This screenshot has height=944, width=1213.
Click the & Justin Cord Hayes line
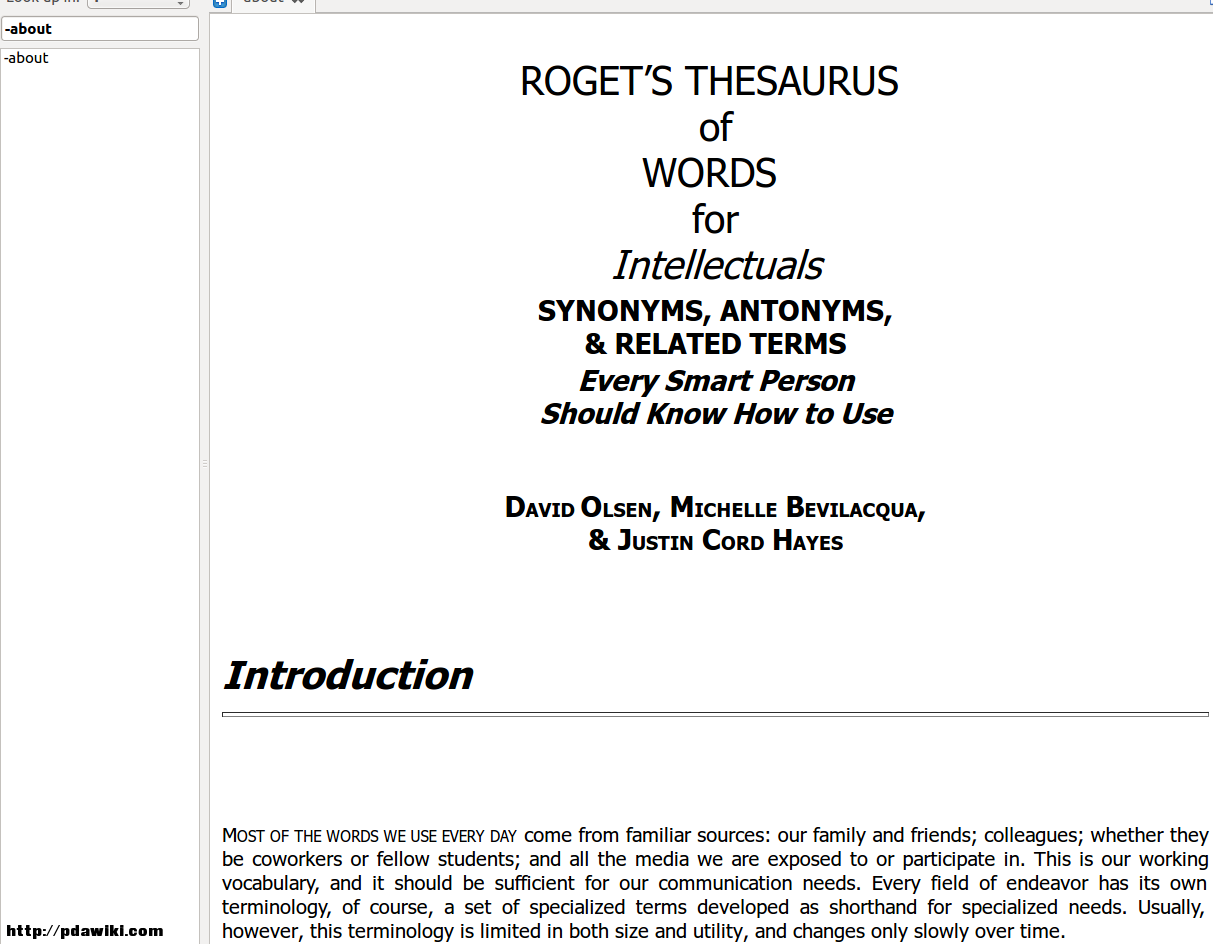point(715,541)
